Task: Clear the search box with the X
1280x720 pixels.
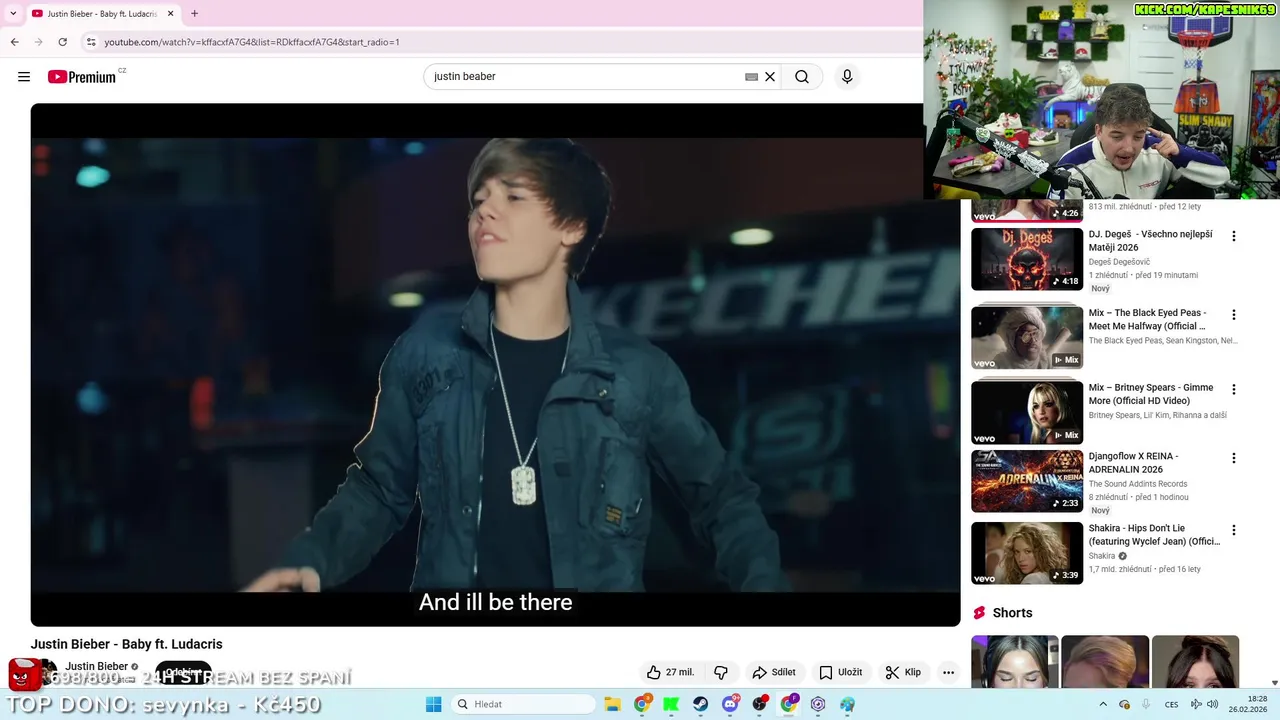Action: [x=770, y=77]
